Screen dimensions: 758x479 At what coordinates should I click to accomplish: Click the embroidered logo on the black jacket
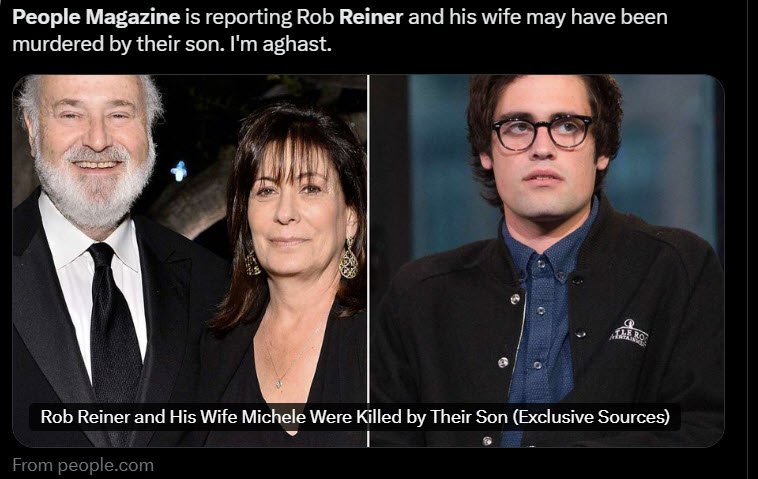pyautogui.click(x=628, y=332)
